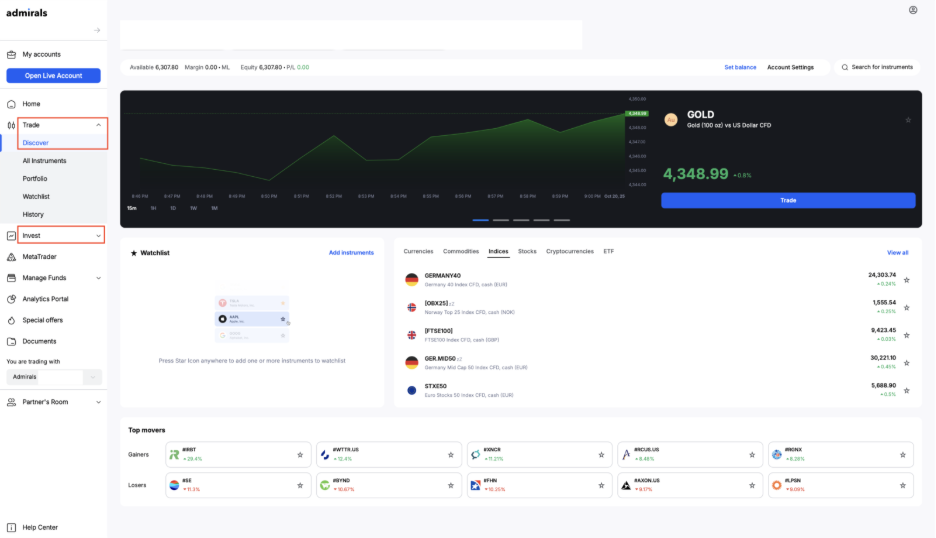The width and height of the screenshot is (936, 538).
Task: Switch to the Stocks tab
Action: tap(527, 251)
